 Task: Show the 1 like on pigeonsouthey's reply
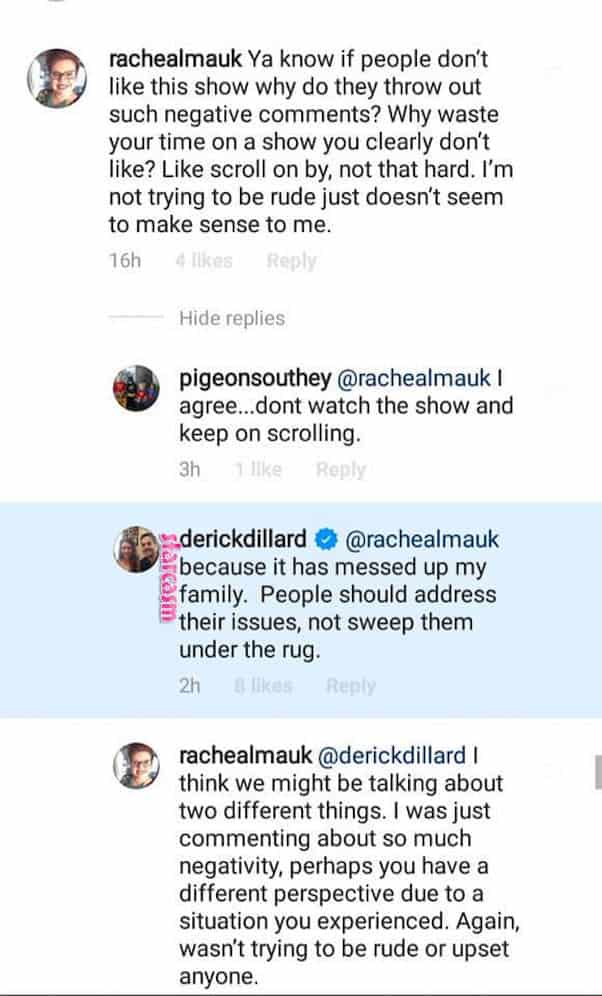[x=258, y=469]
